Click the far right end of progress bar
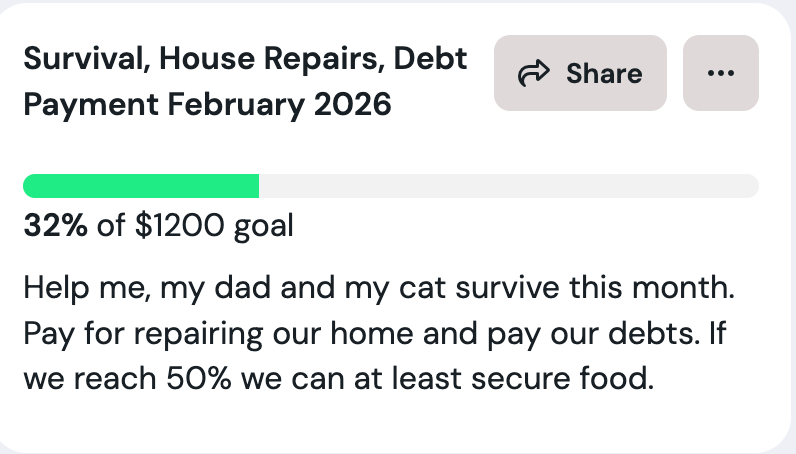 (x=752, y=186)
